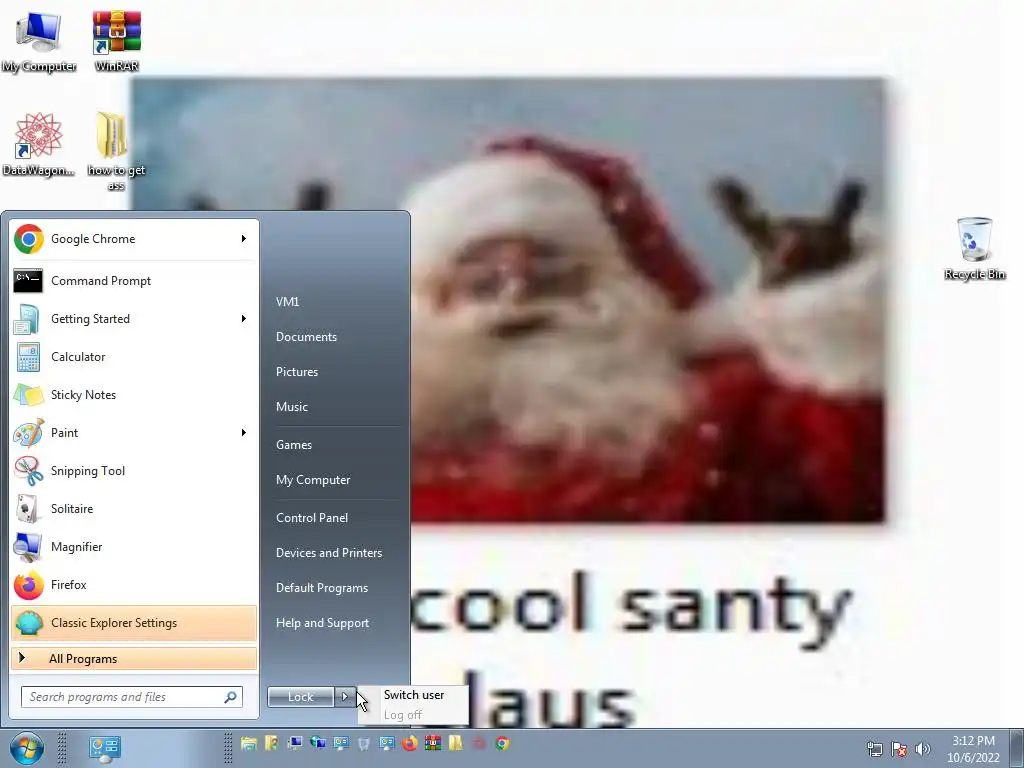Open Music from the Start menu
This screenshot has height=768, width=1024.
(292, 407)
